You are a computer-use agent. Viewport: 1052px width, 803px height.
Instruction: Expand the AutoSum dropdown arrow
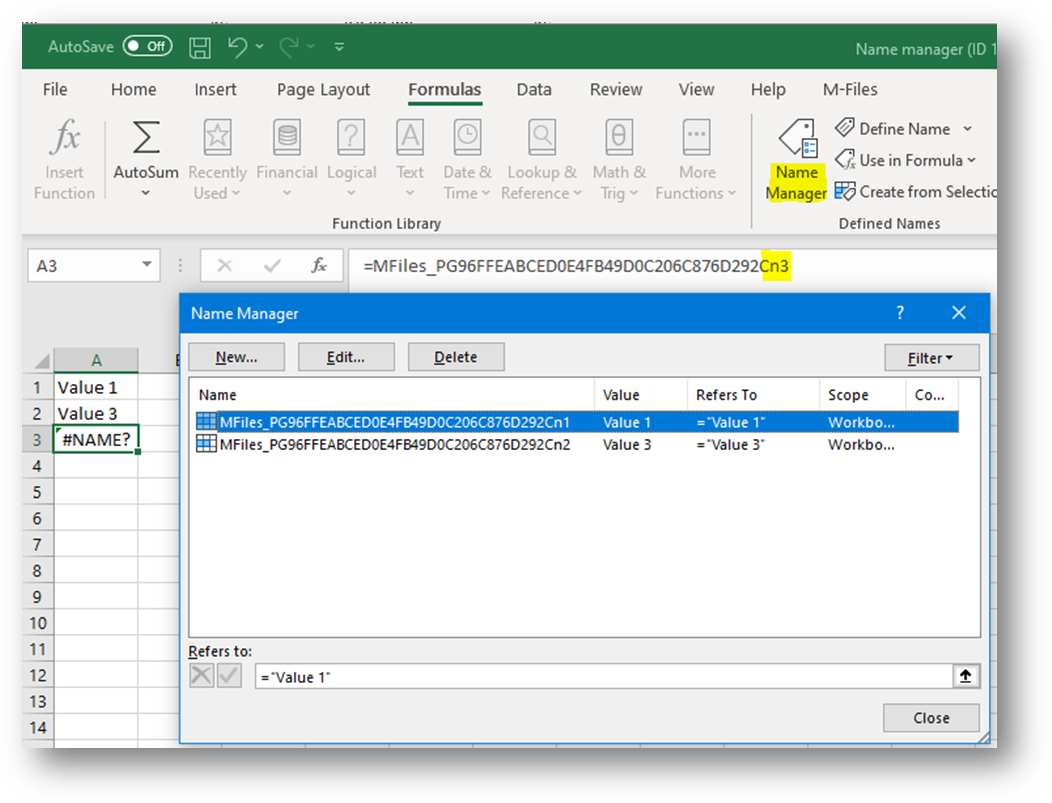(146, 193)
